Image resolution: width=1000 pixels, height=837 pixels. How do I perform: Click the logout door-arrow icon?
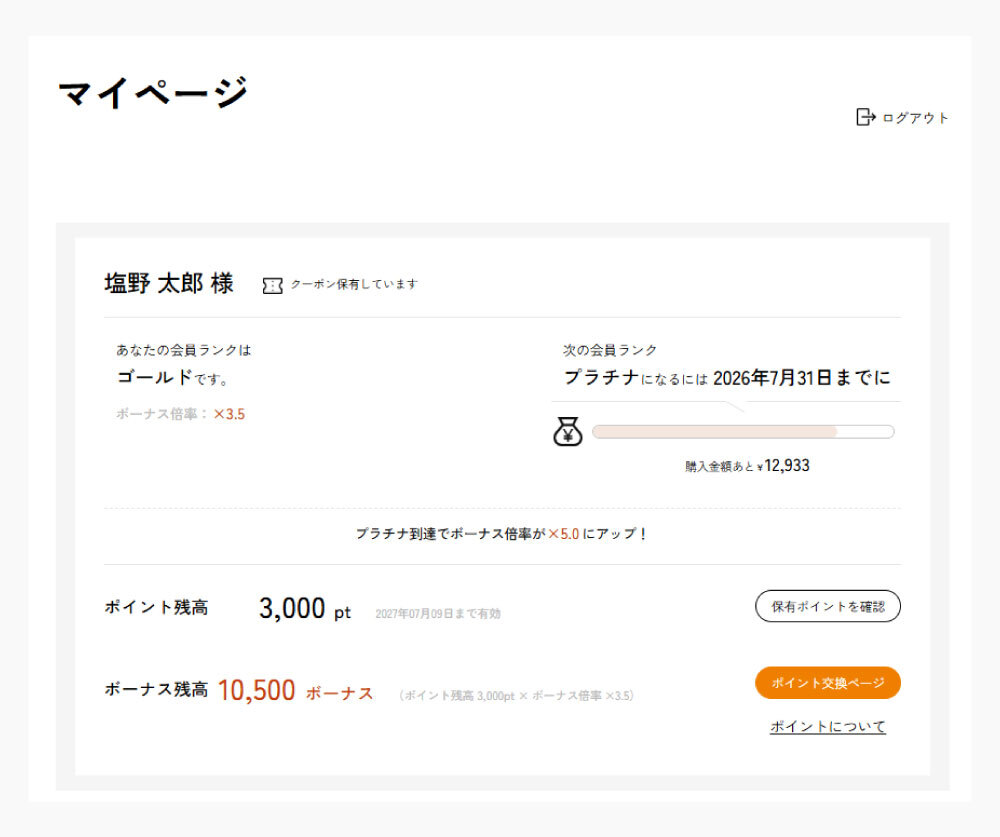point(865,117)
